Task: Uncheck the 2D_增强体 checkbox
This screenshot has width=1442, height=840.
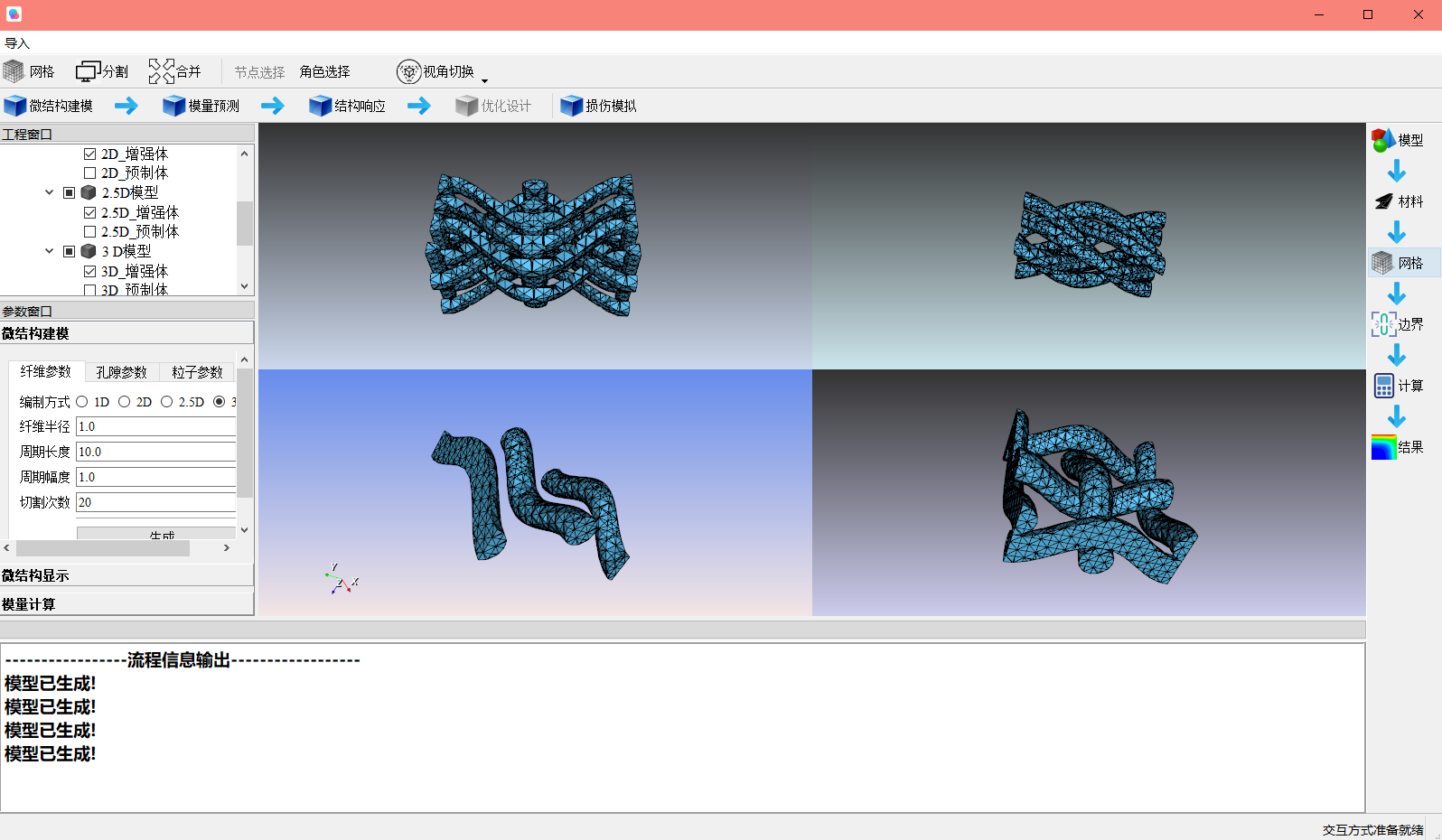Action: tap(89, 154)
